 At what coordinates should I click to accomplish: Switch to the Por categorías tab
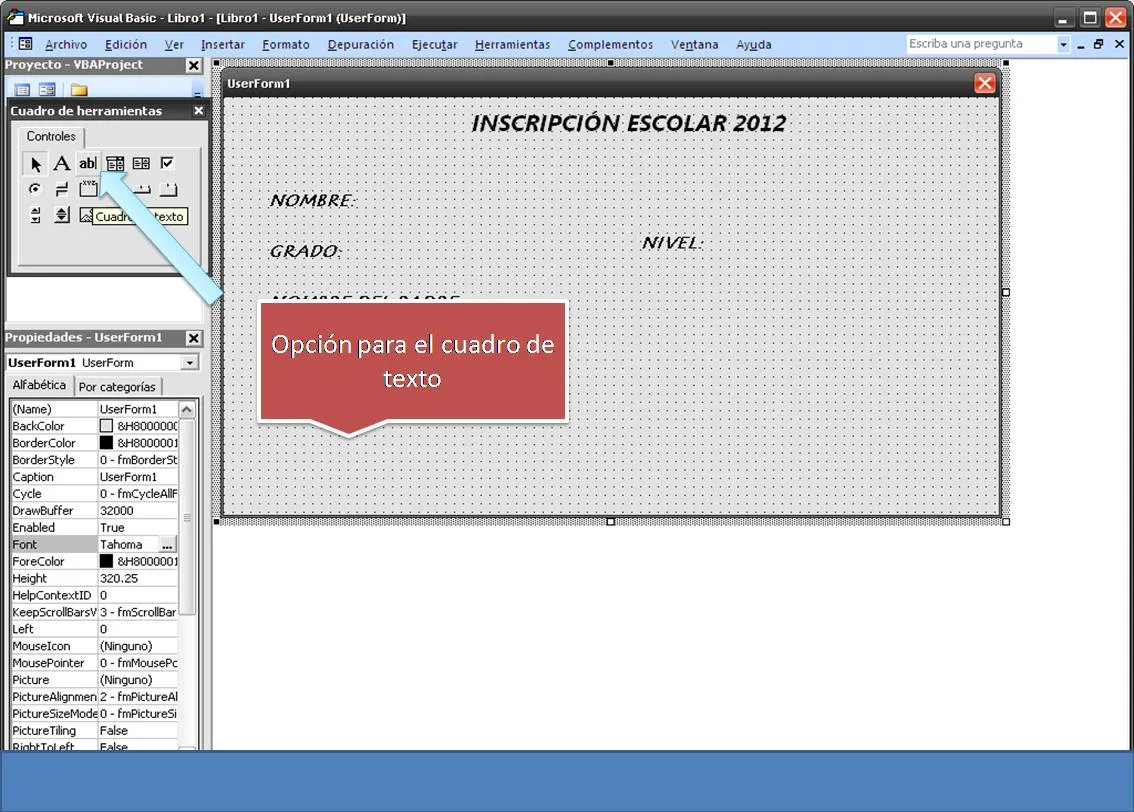[117, 387]
